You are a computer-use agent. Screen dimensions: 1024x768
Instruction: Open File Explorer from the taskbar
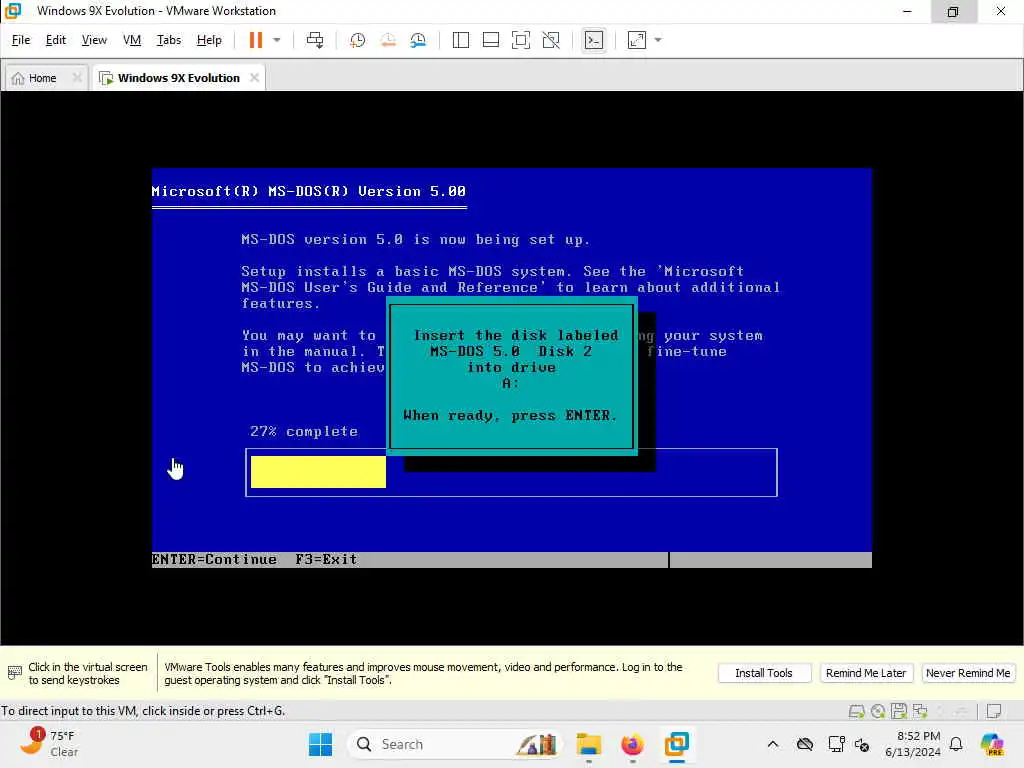point(588,744)
